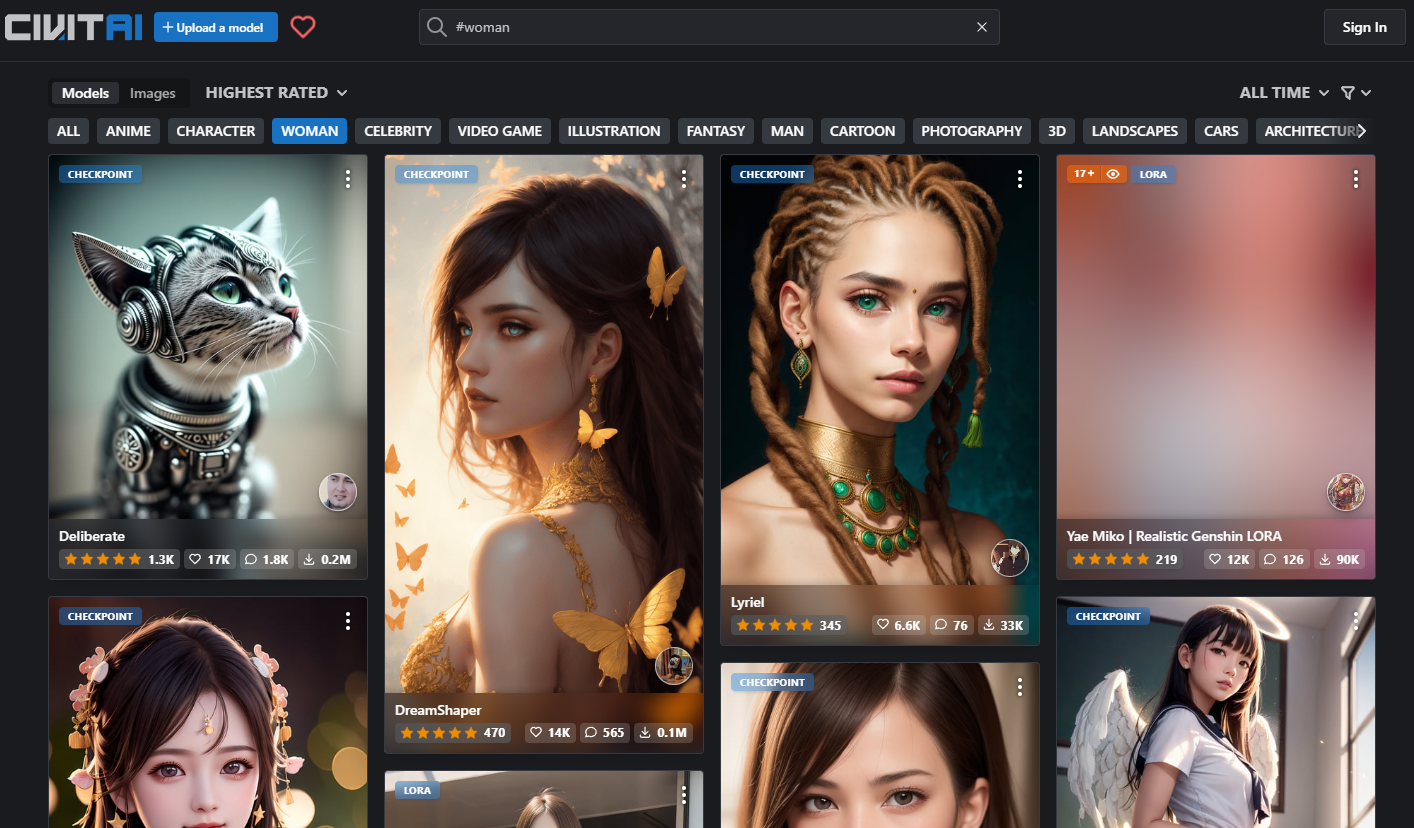
Task: Click the Sign In button
Action: tap(1365, 27)
